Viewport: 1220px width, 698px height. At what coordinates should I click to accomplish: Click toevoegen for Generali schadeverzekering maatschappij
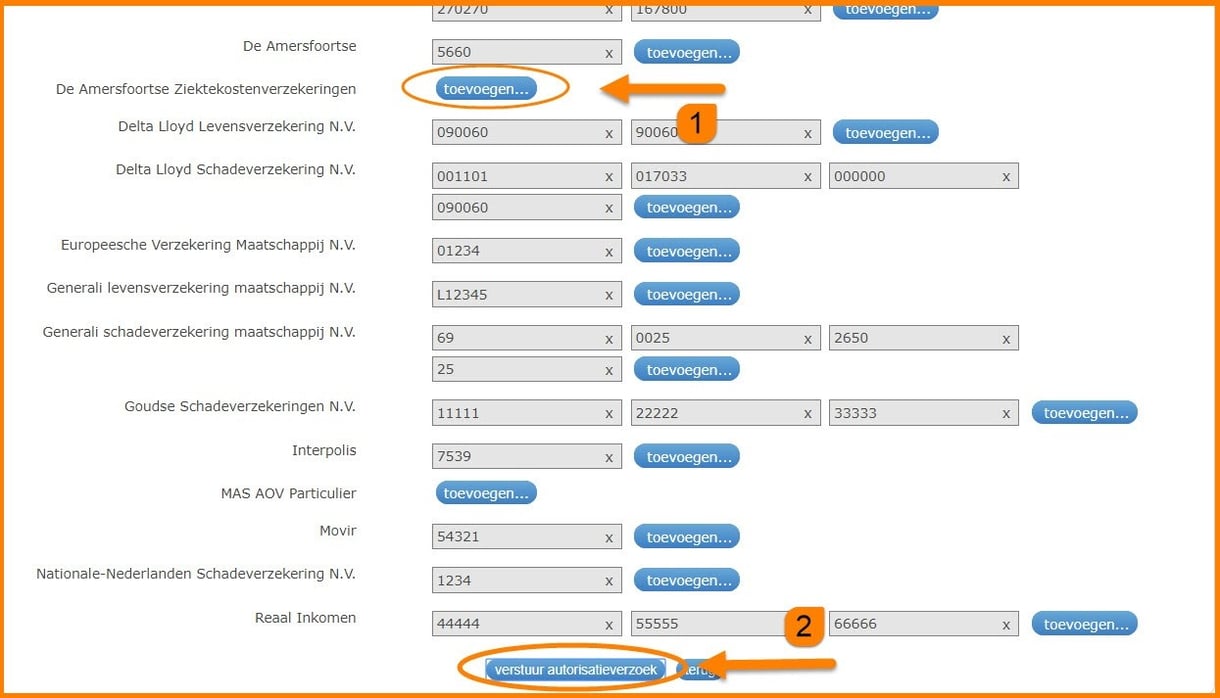(x=687, y=369)
